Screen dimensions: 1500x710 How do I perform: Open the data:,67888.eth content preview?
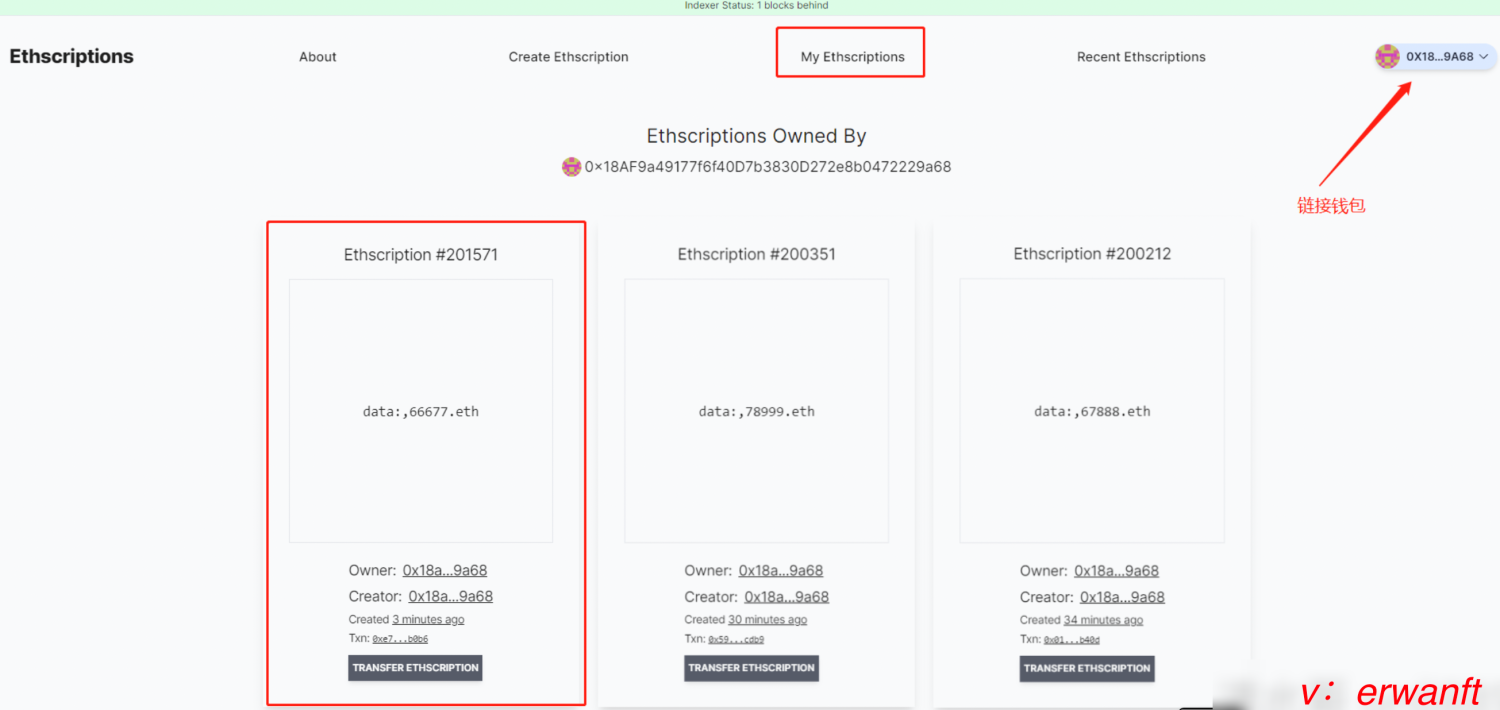[x=1092, y=411]
